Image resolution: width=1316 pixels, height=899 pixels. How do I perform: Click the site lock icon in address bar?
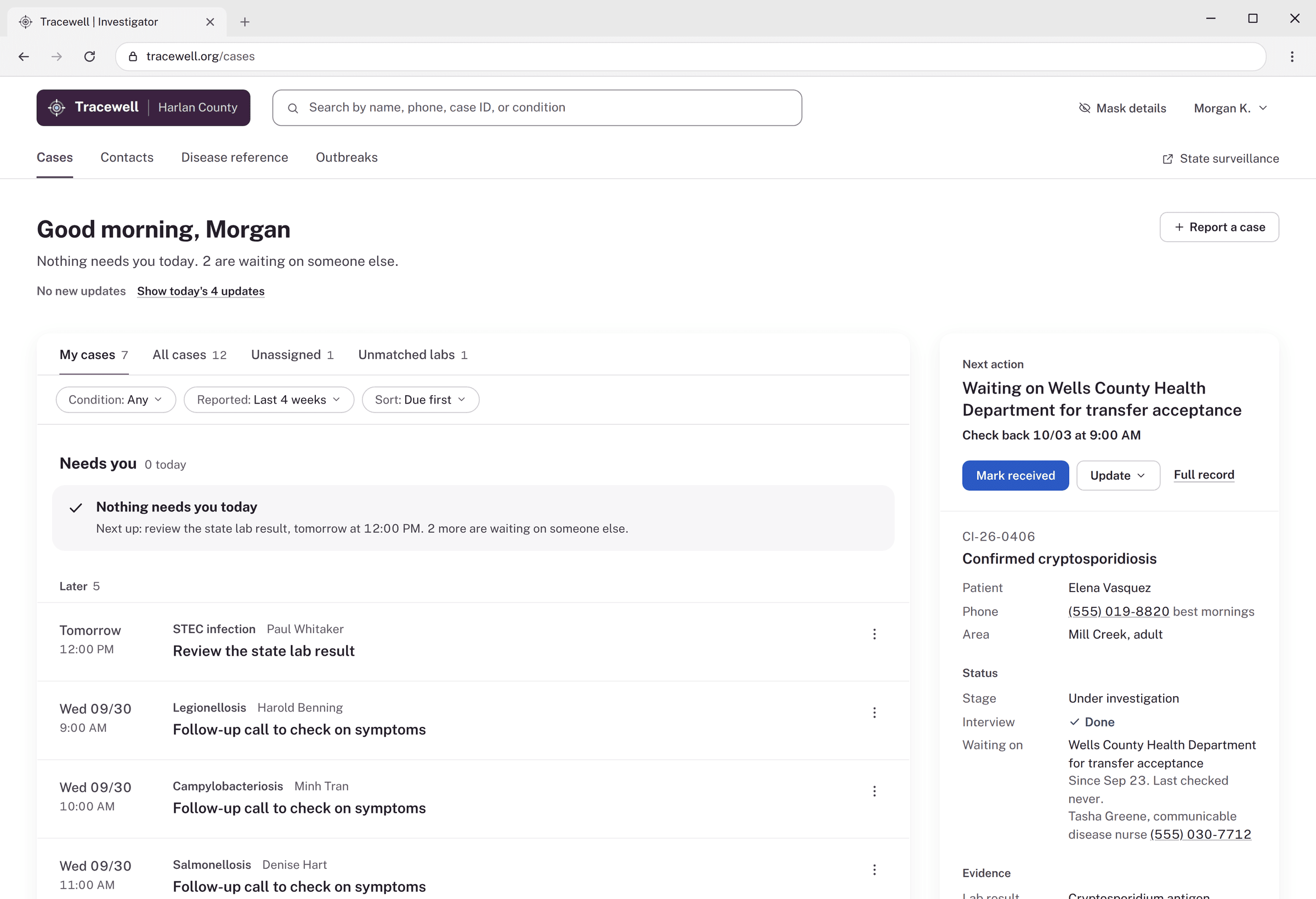point(133,56)
